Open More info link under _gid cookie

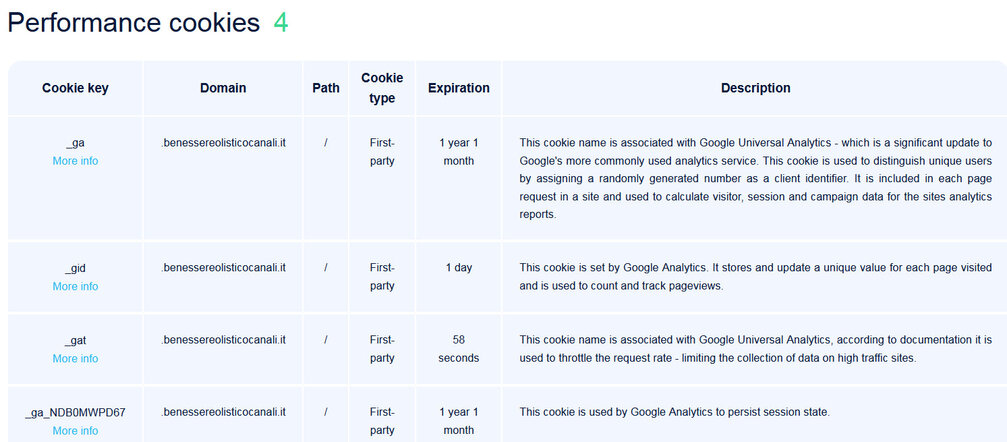pyautogui.click(x=75, y=286)
